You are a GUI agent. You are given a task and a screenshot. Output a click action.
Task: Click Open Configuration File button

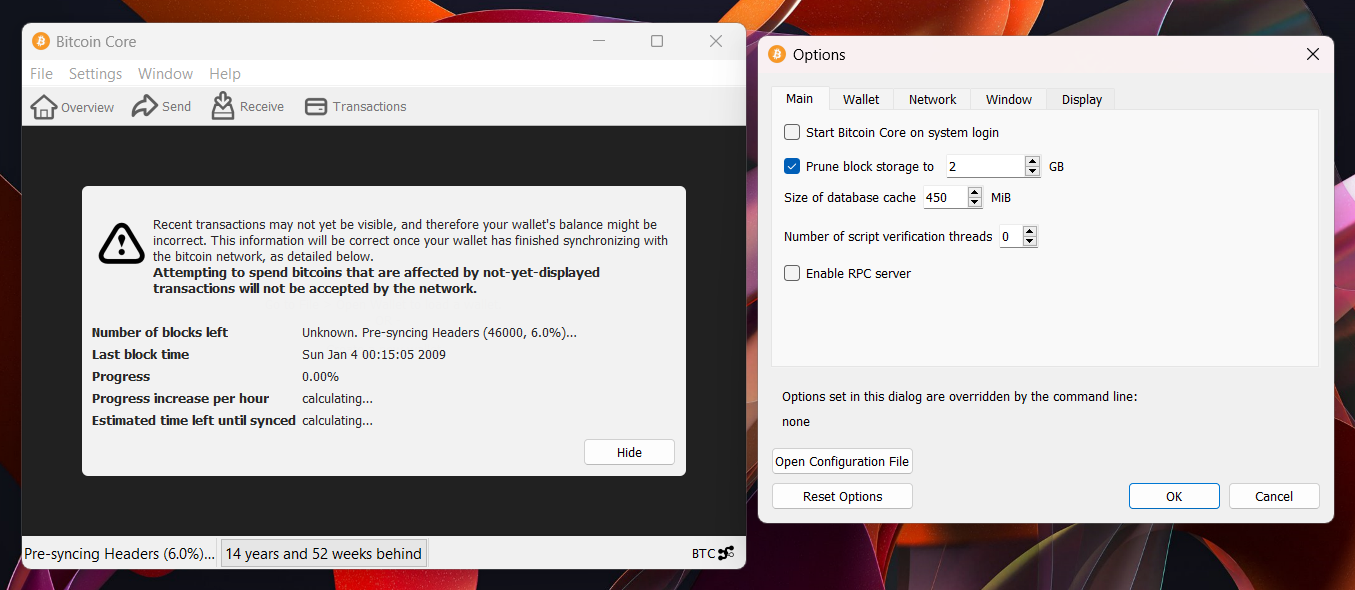842,461
